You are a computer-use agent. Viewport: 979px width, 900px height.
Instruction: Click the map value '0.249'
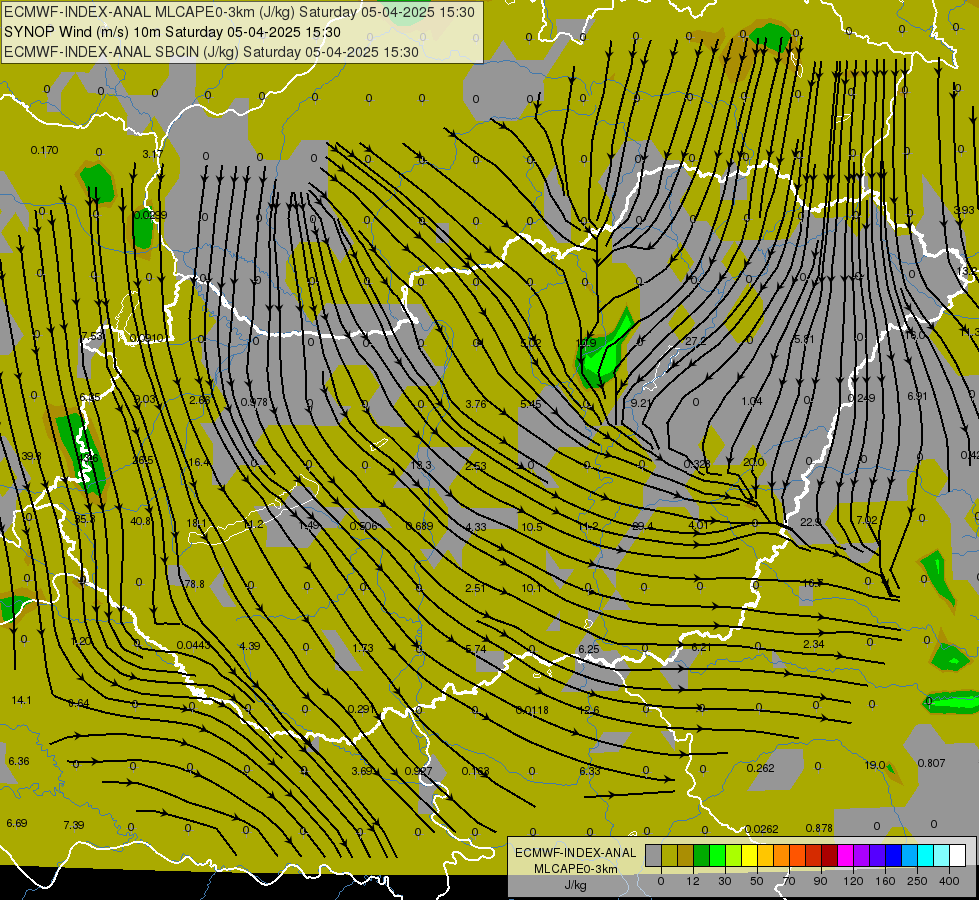pyautogui.click(x=862, y=398)
